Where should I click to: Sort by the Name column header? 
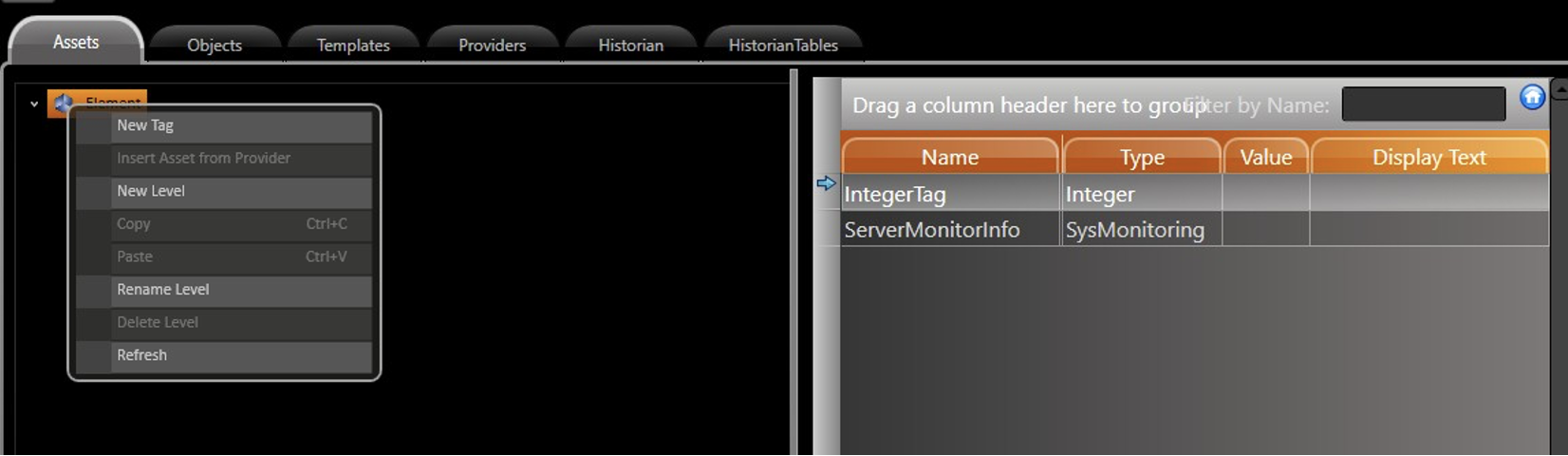(x=949, y=158)
